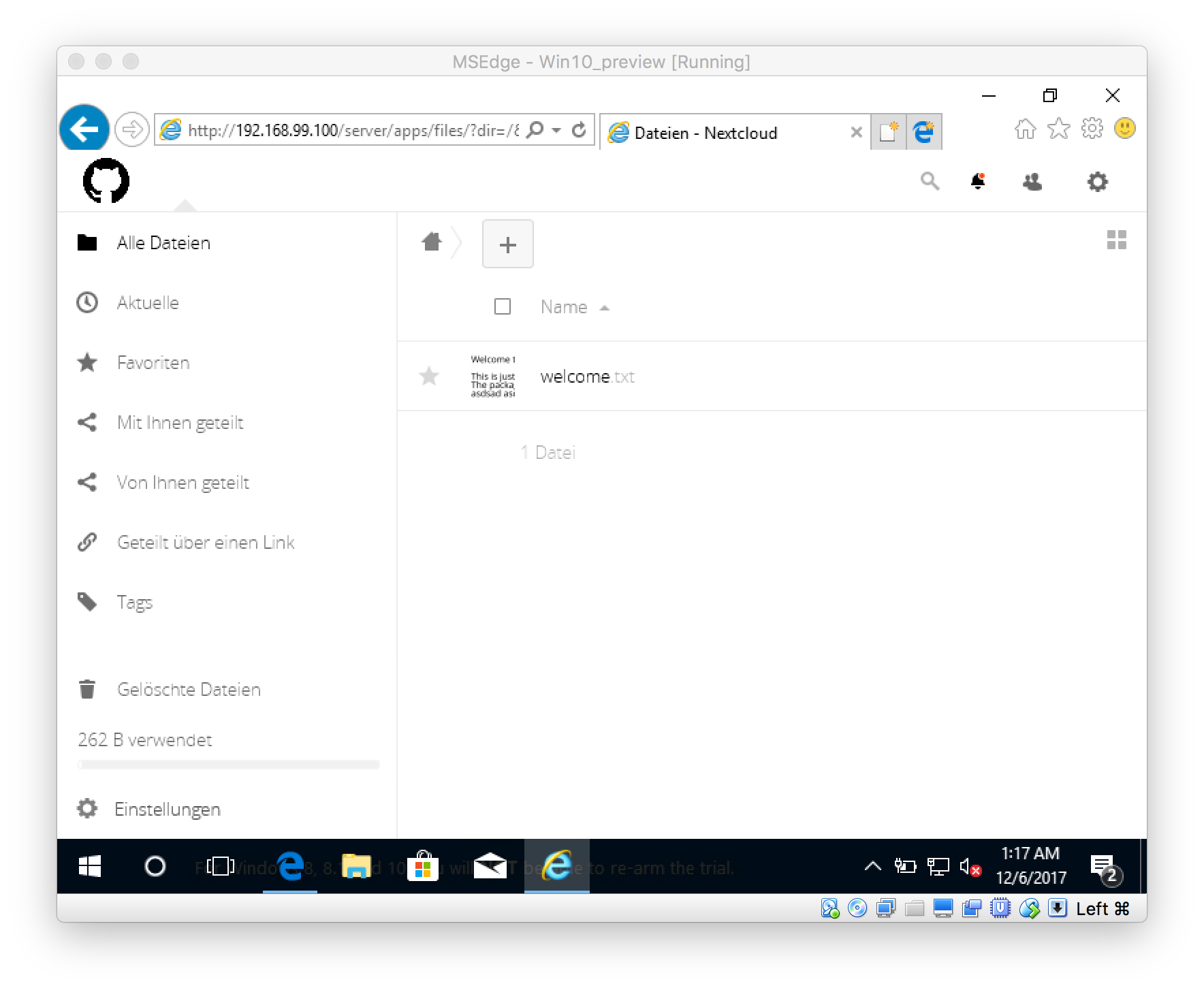The image size is (1204, 990).
Task: Close the Dateien - Nextcloud tab
Action: (857, 133)
